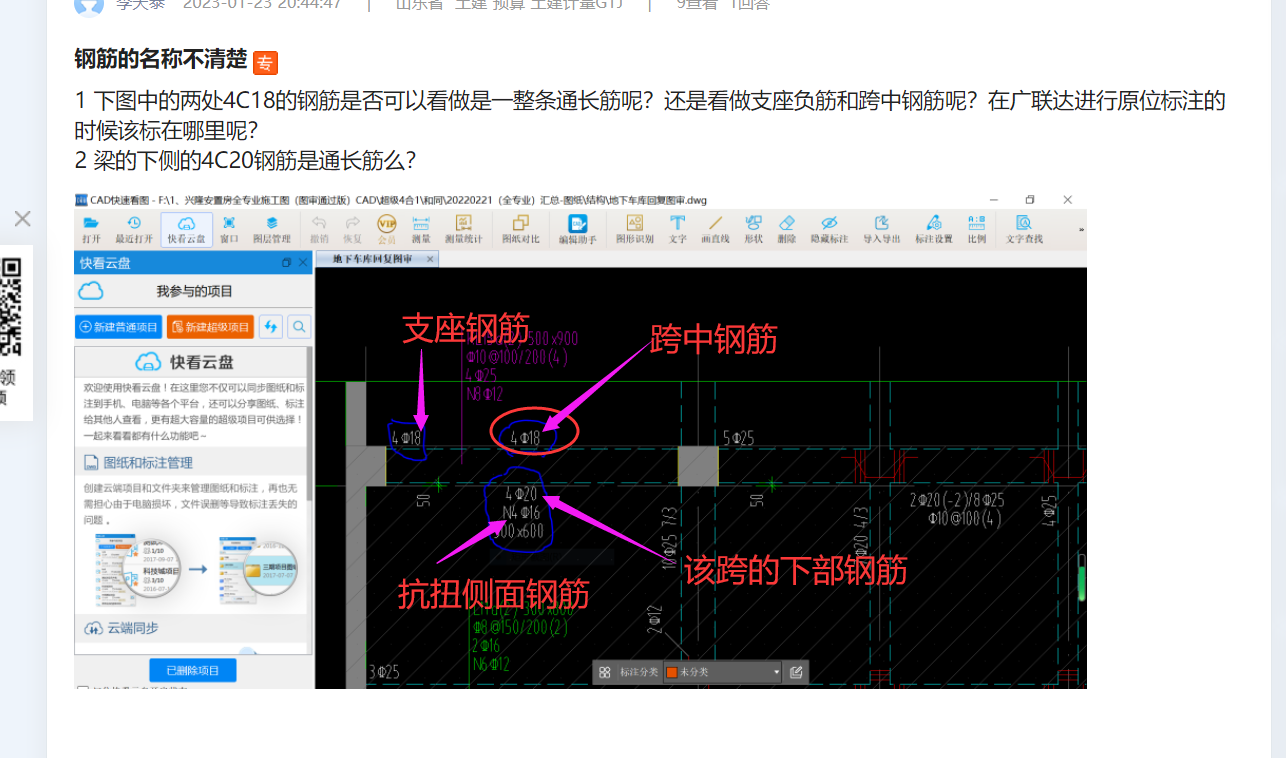Select the 测量 measure tool
Screen dimensions: 1286x758
pyautogui.click(x=421, y=229)
